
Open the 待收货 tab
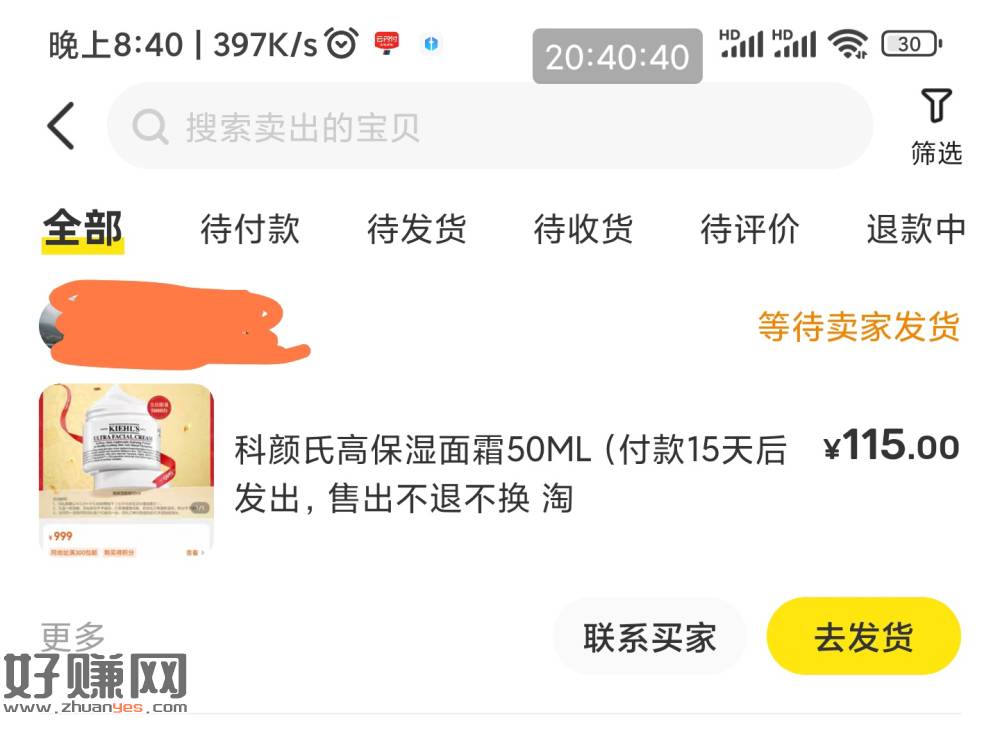click(x=583, y=229)
